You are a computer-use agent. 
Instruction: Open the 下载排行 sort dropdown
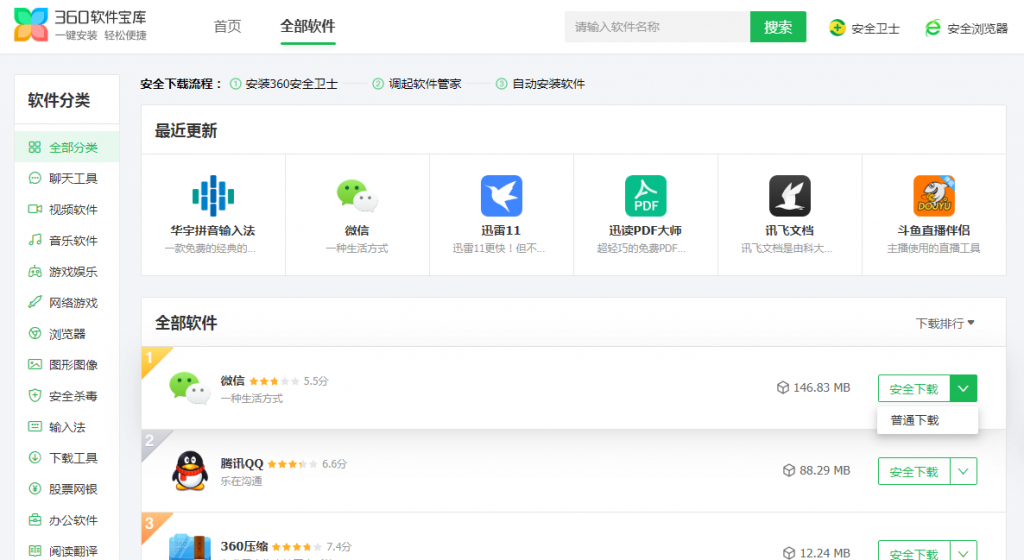click(x=944, y=324)
